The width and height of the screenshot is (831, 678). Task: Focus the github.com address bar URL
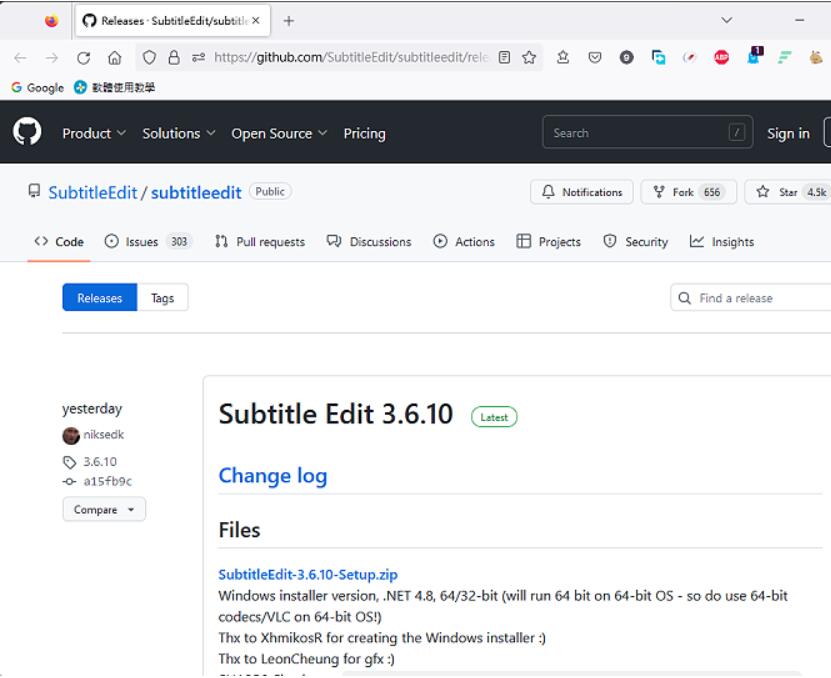[351, 57]
